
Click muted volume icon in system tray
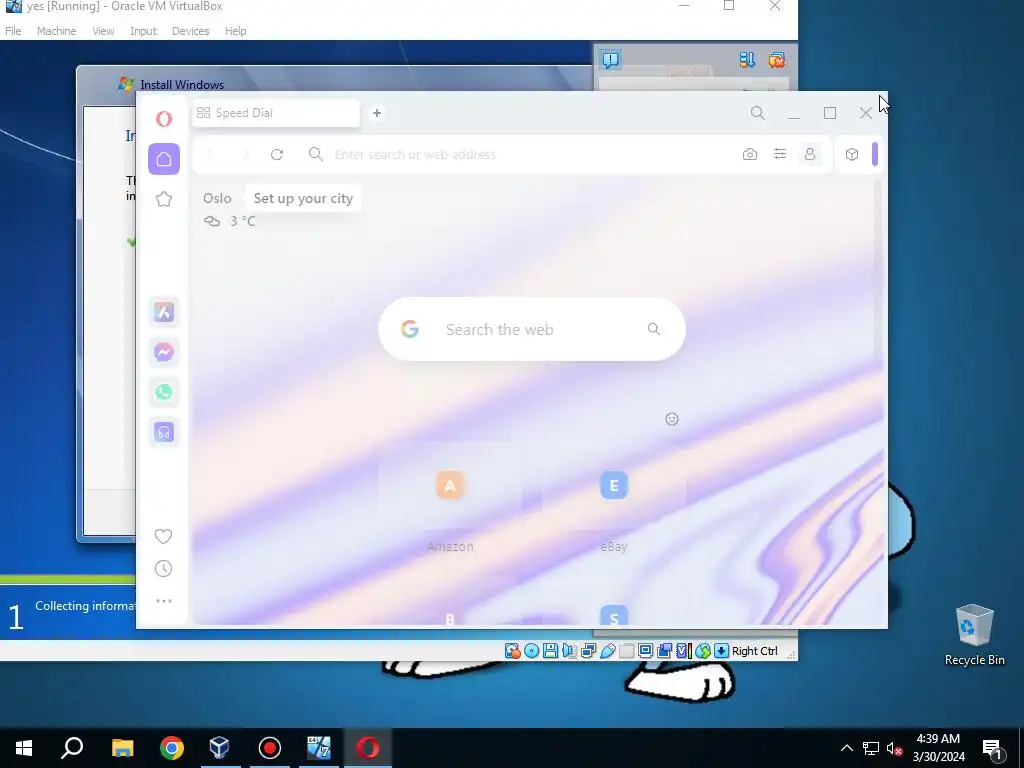pos(894,749)
